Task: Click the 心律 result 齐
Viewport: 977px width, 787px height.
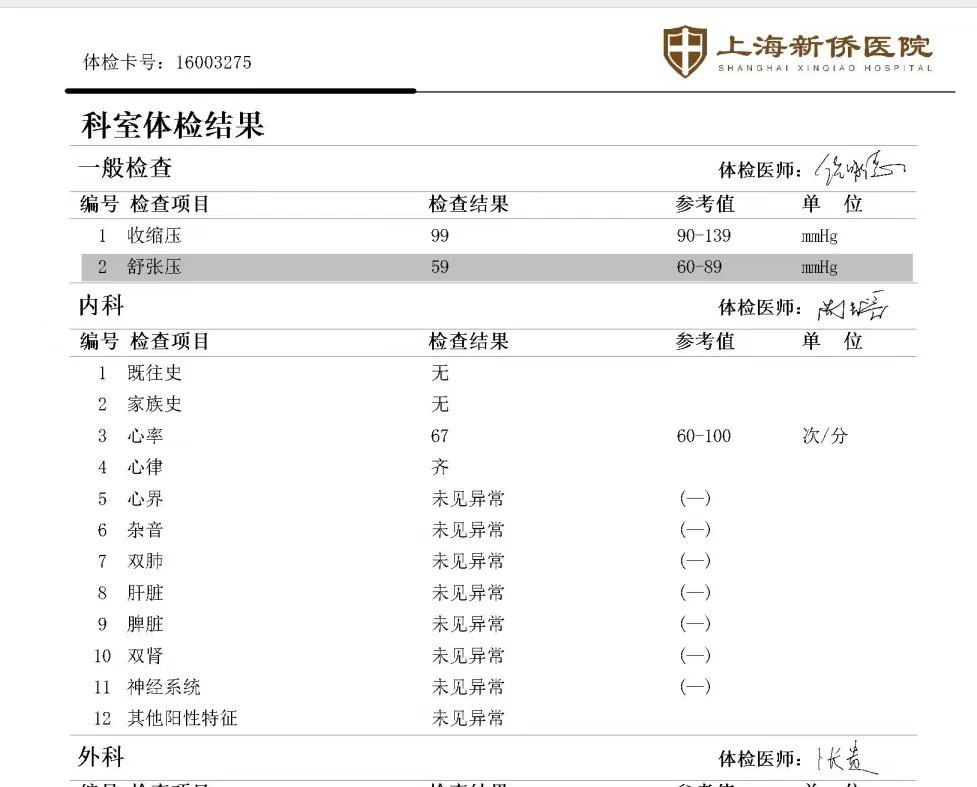Action: coord(440,467)
